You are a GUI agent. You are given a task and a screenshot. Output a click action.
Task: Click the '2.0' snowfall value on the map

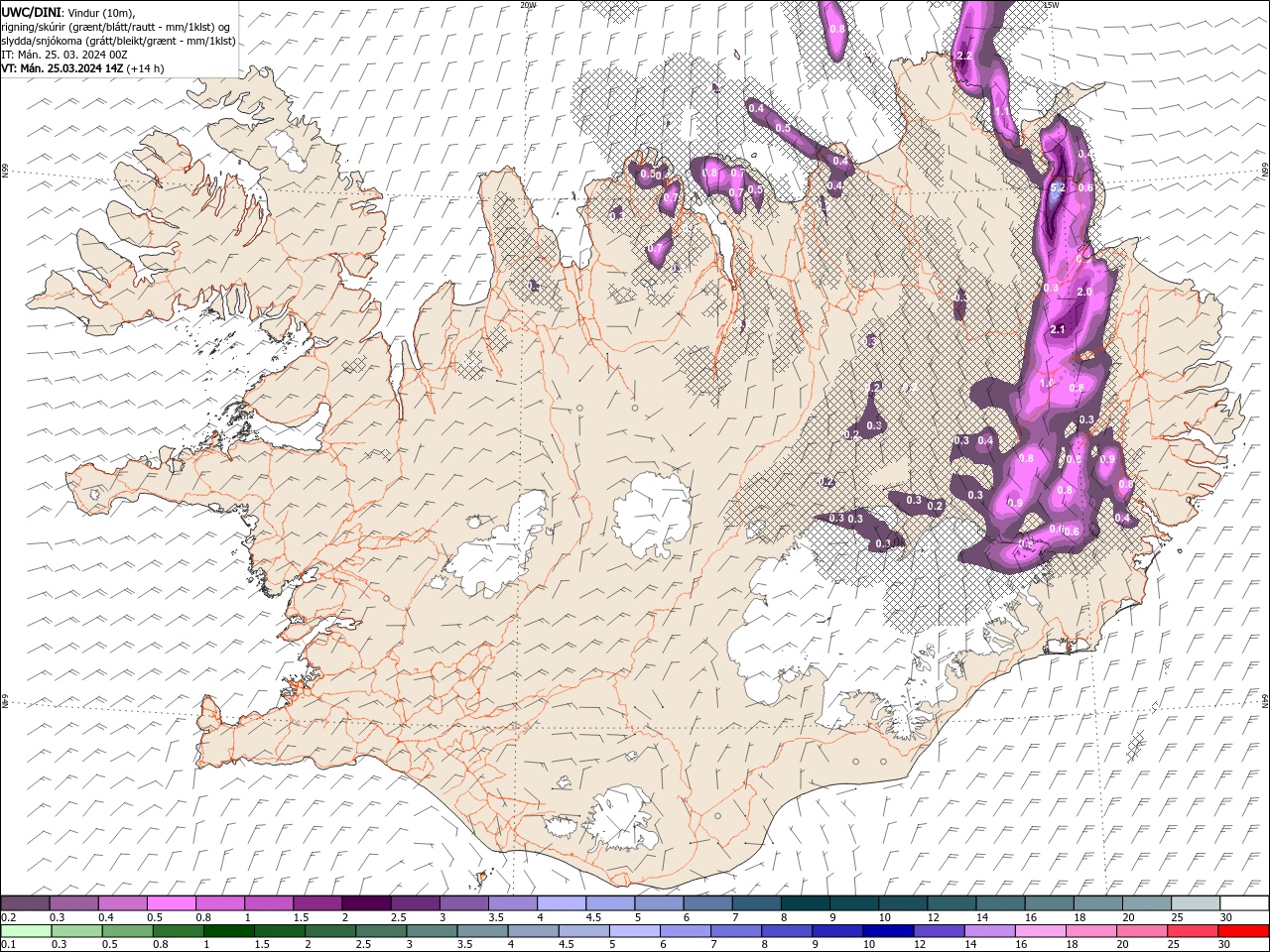[1084, 292]
